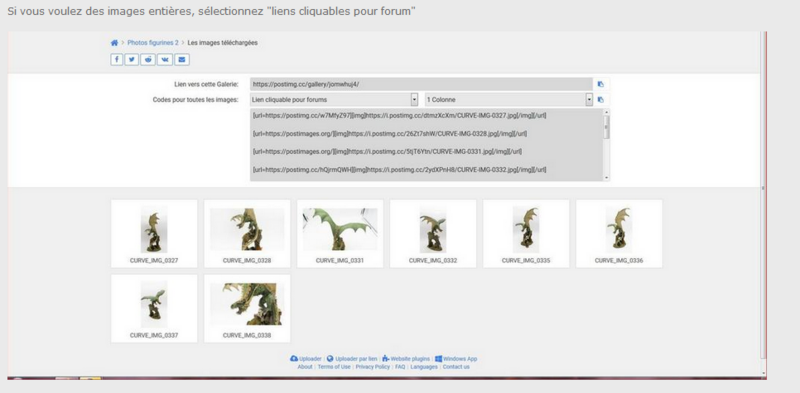Open the FAQ link
Image resolution: width=800 pixels, height=393 pixels.
pos(400,367)
